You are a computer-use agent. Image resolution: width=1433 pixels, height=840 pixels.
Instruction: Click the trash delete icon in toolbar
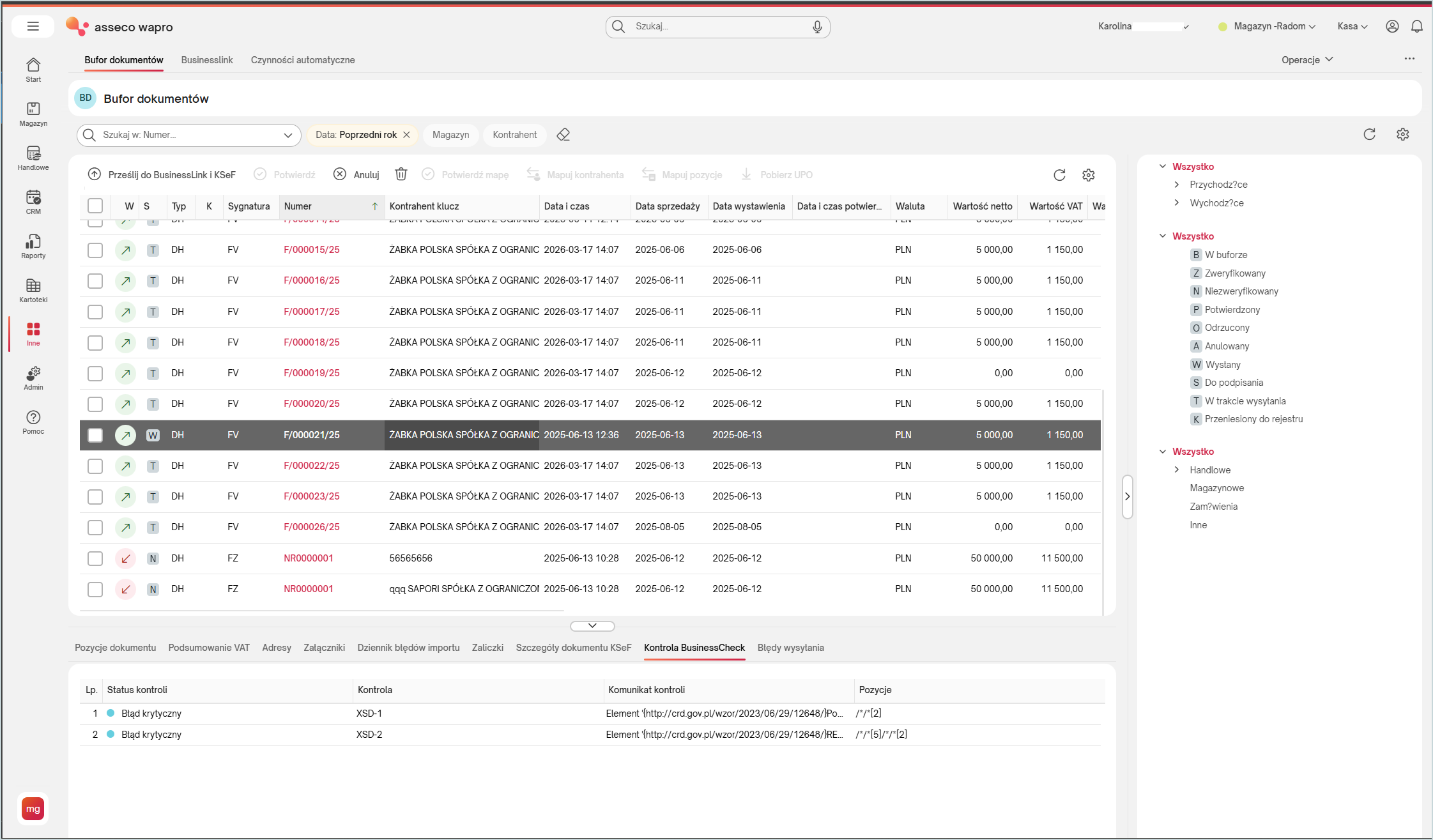click(401, 174)
